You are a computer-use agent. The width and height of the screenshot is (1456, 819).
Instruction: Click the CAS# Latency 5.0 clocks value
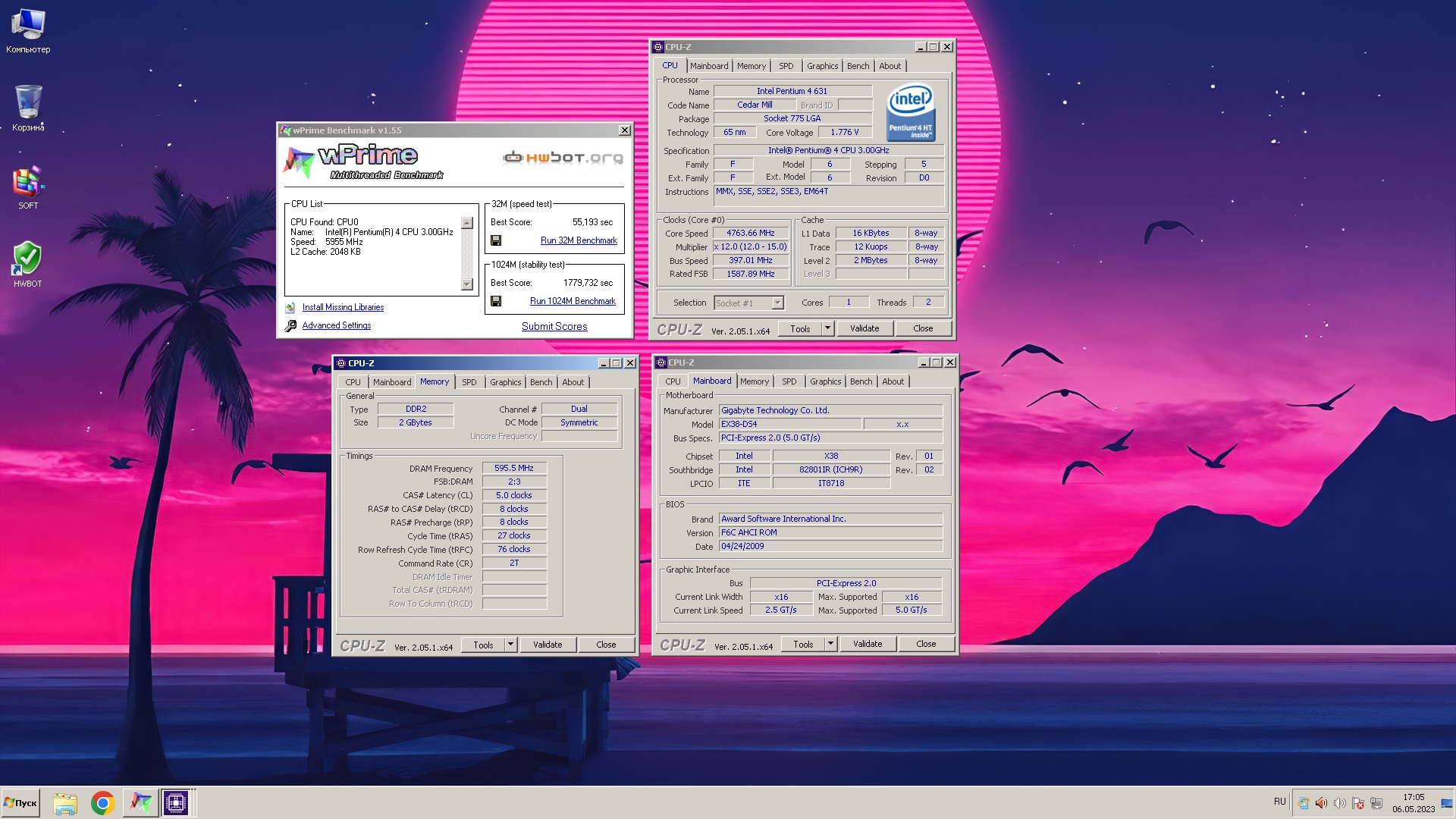pos(514,496)
